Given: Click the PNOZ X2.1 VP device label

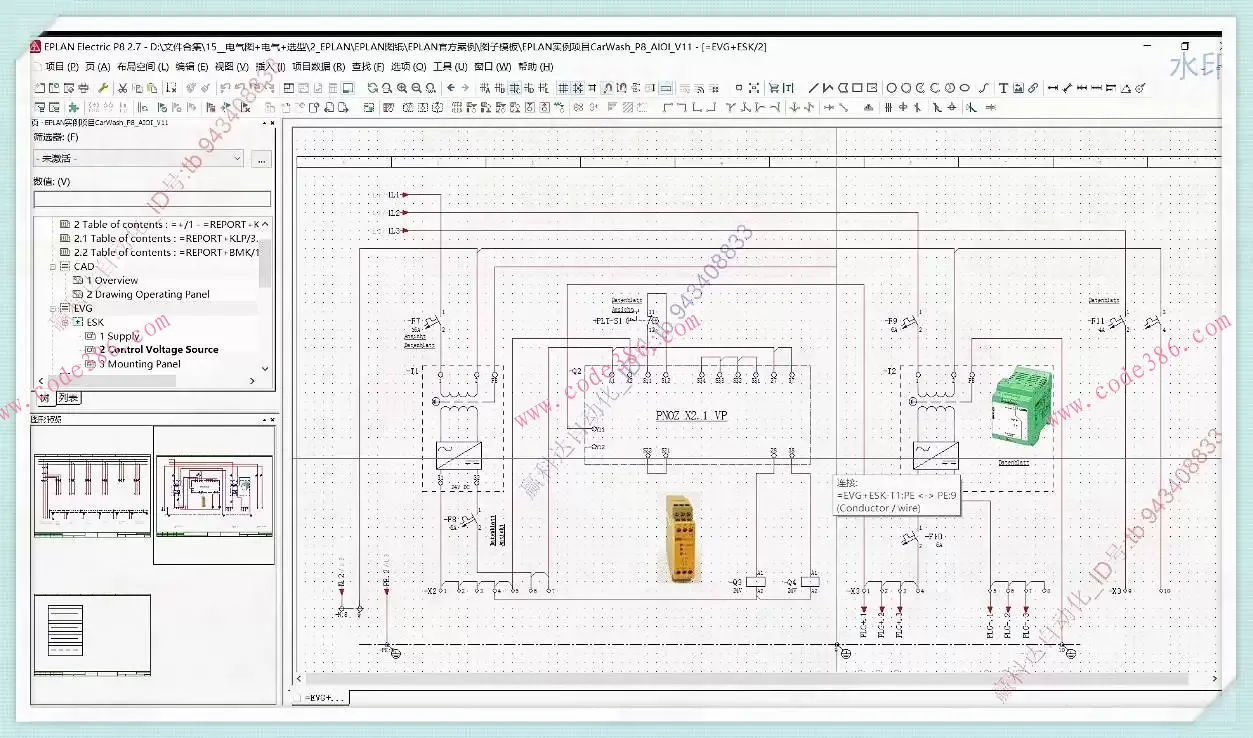Looking at the screenshot, I should click(691, 415).
